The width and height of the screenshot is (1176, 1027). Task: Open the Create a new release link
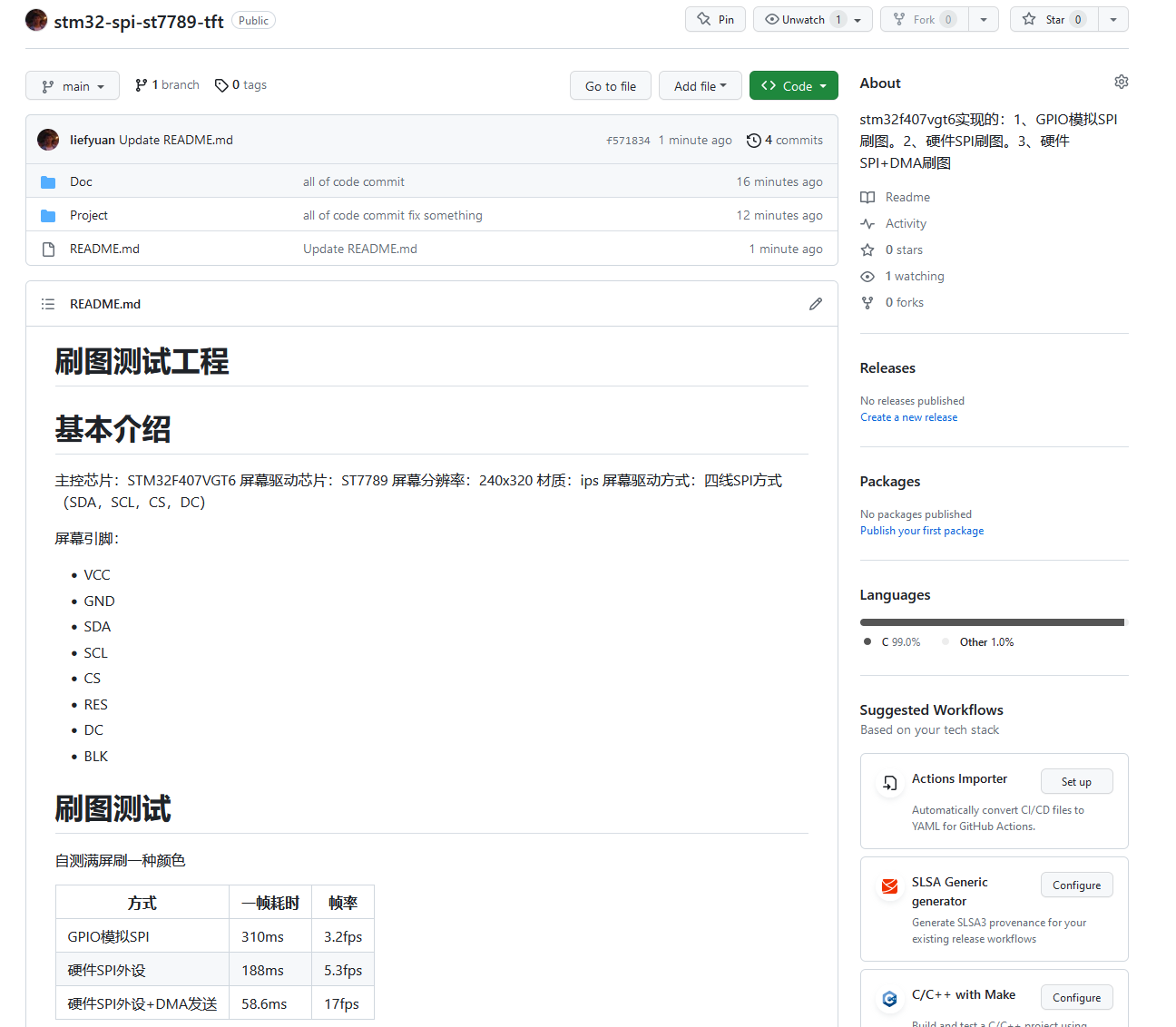coord(908,416)
